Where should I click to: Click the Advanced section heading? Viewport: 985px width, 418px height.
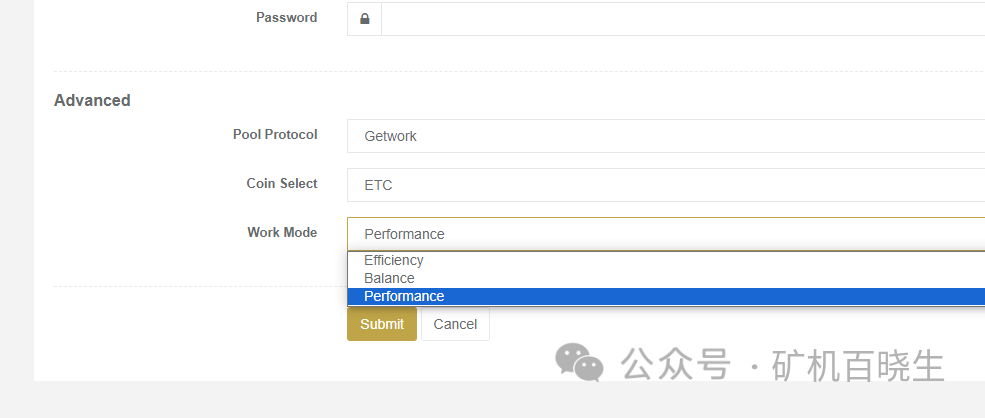(92, 100)
